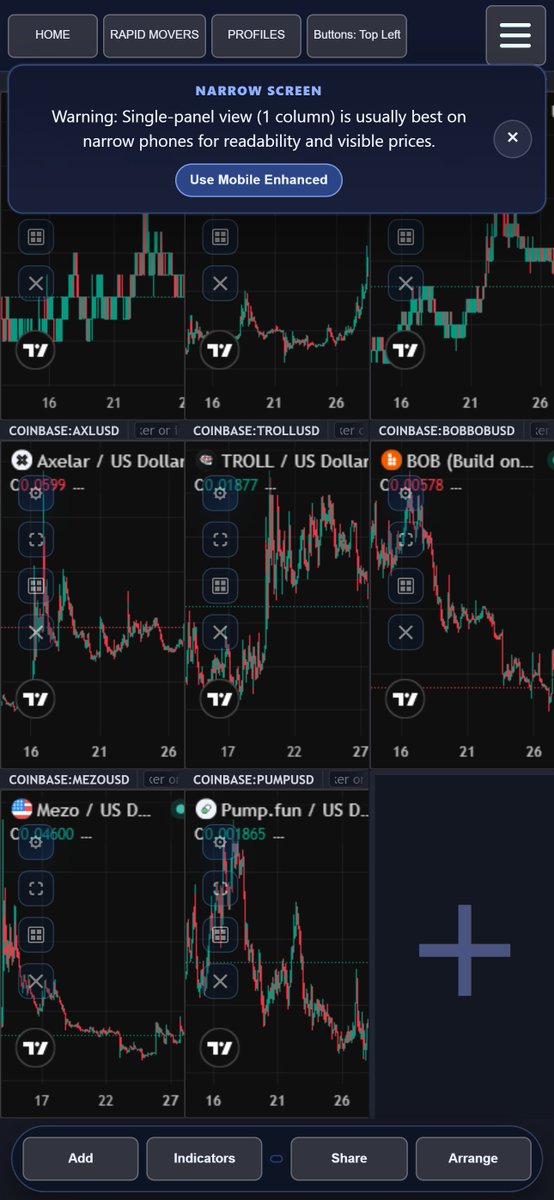Open grid icon on chart above BOBBOBUSD
Viewport: 554px width, 1200px height.
(x=405, y=237)
